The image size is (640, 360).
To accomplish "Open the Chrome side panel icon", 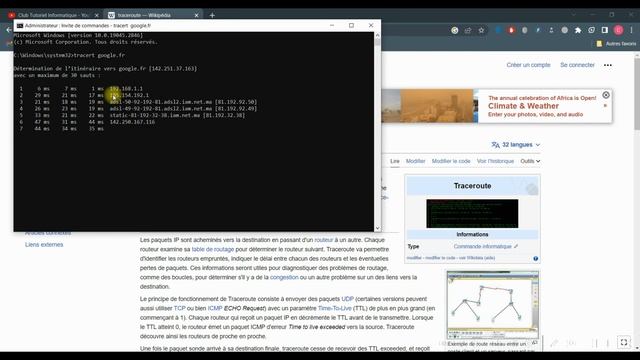I will (605, 30).
